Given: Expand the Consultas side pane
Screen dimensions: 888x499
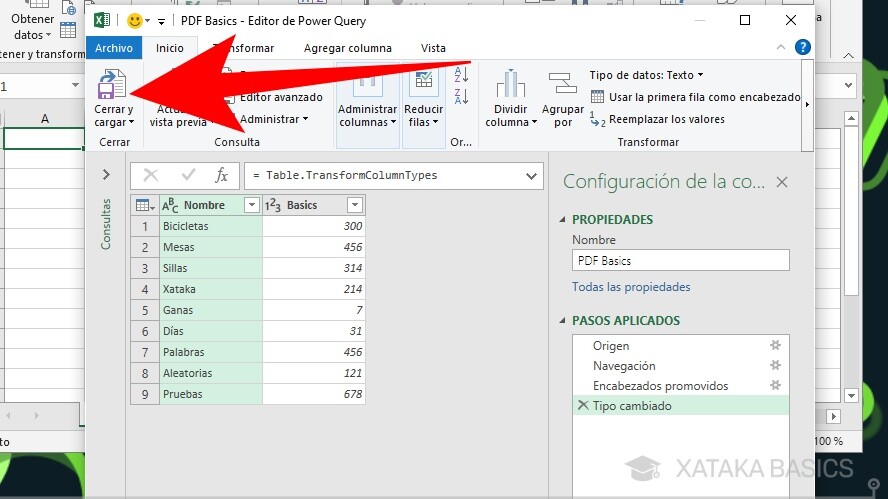Looking at the screenshot, I should (x=106, y=174).
